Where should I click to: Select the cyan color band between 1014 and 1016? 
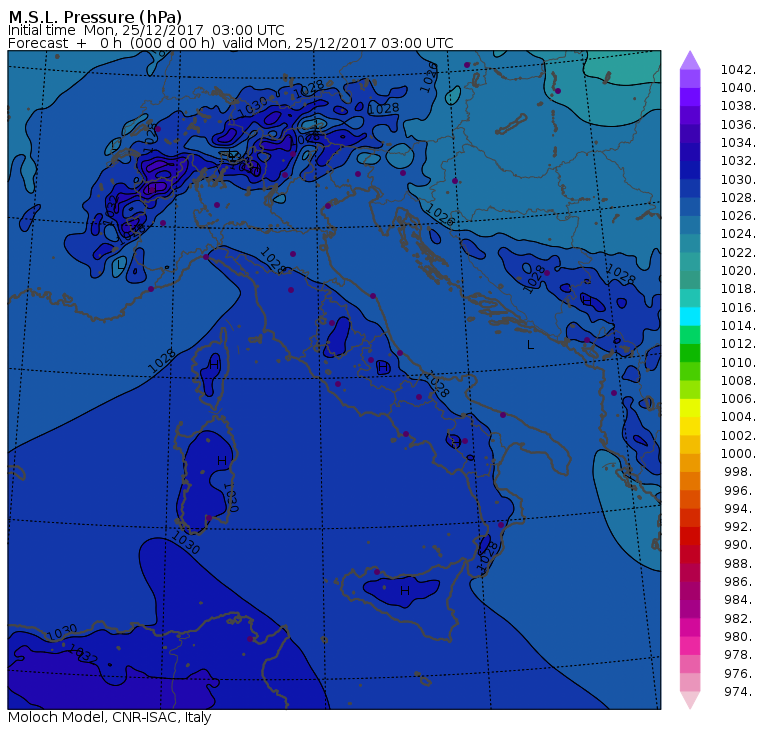tap(690, 317)
